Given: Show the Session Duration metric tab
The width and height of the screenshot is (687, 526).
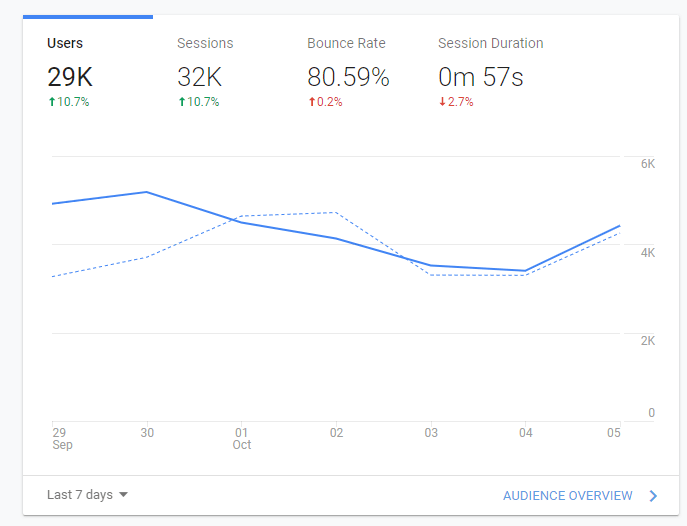Looking at the screenshot, I should click(x=490, y=44).
